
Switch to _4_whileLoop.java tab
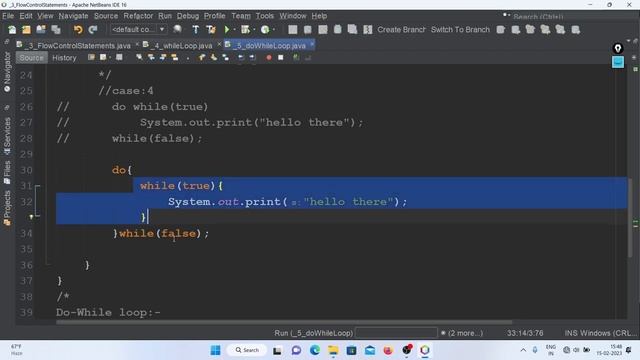pos(181,45)
